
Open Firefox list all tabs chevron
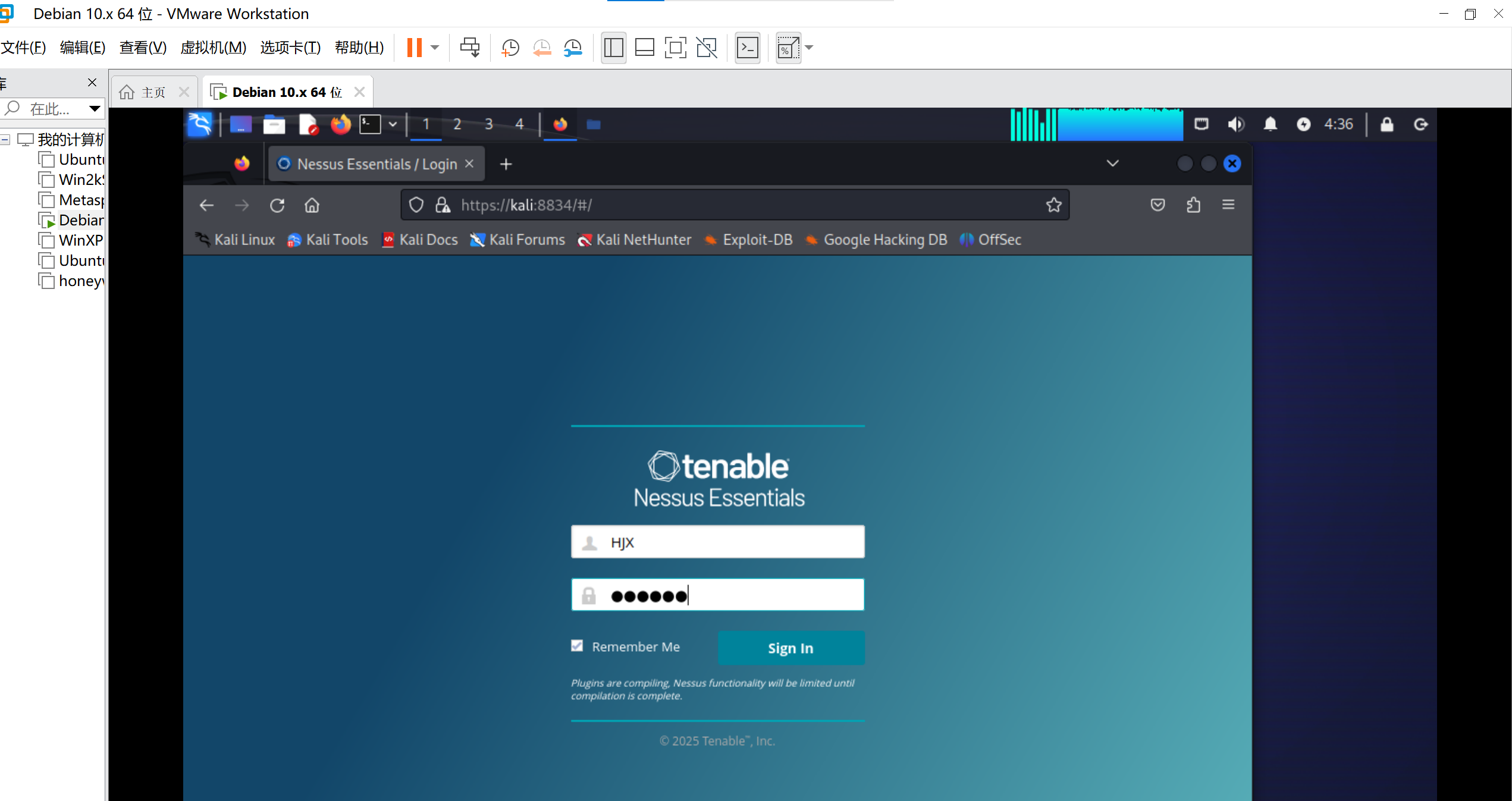point(1112,164)
